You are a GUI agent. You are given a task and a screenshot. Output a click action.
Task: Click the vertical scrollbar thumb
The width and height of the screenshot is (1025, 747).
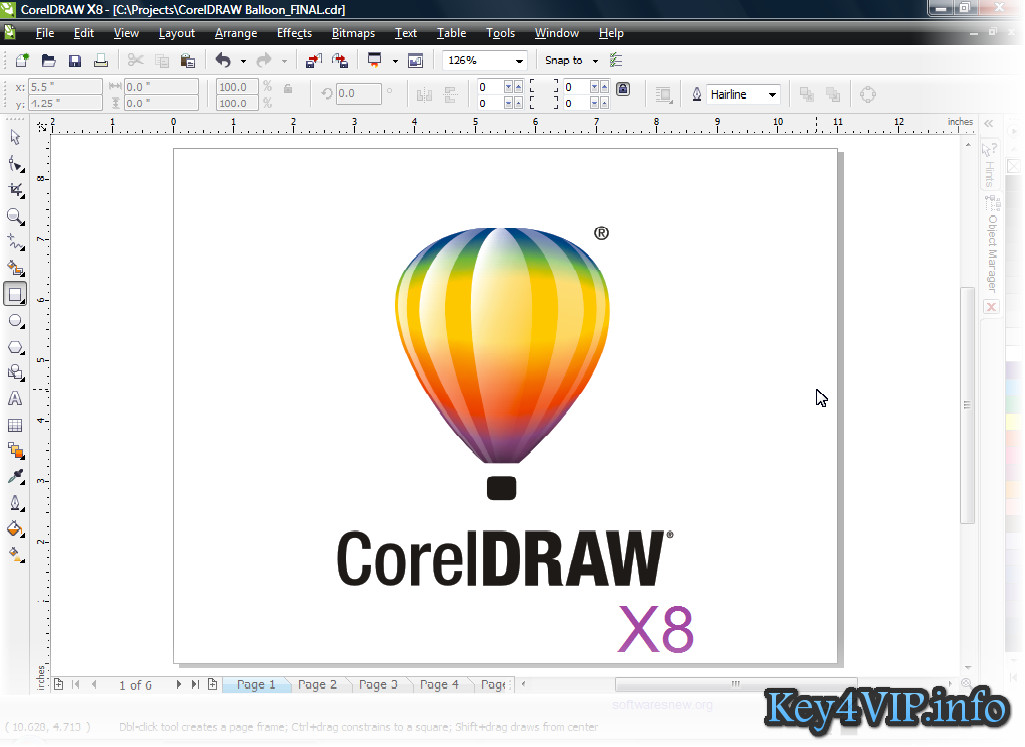pyautogui.click(x=967, y=405)
